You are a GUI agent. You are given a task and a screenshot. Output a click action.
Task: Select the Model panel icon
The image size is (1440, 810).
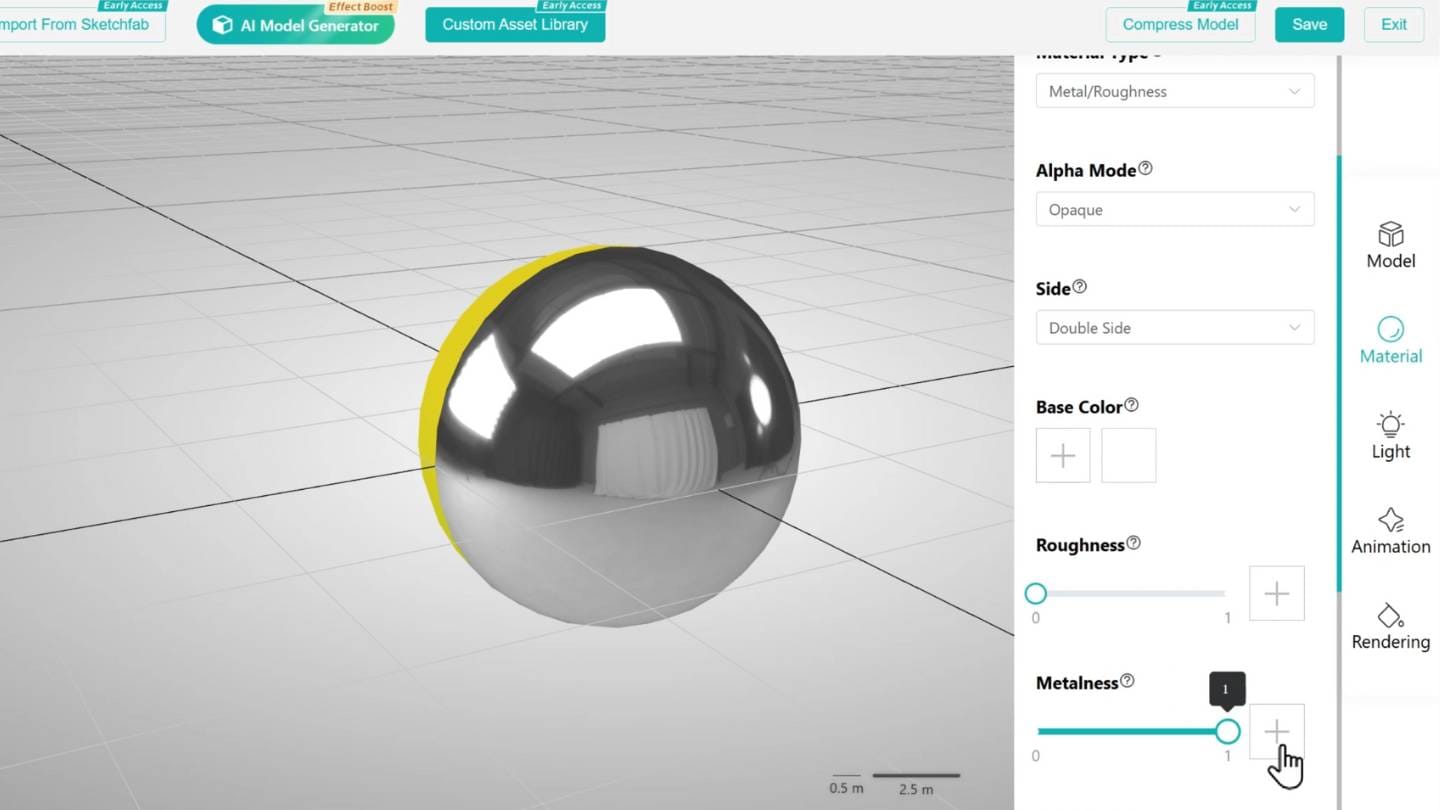click(1390, 245)
